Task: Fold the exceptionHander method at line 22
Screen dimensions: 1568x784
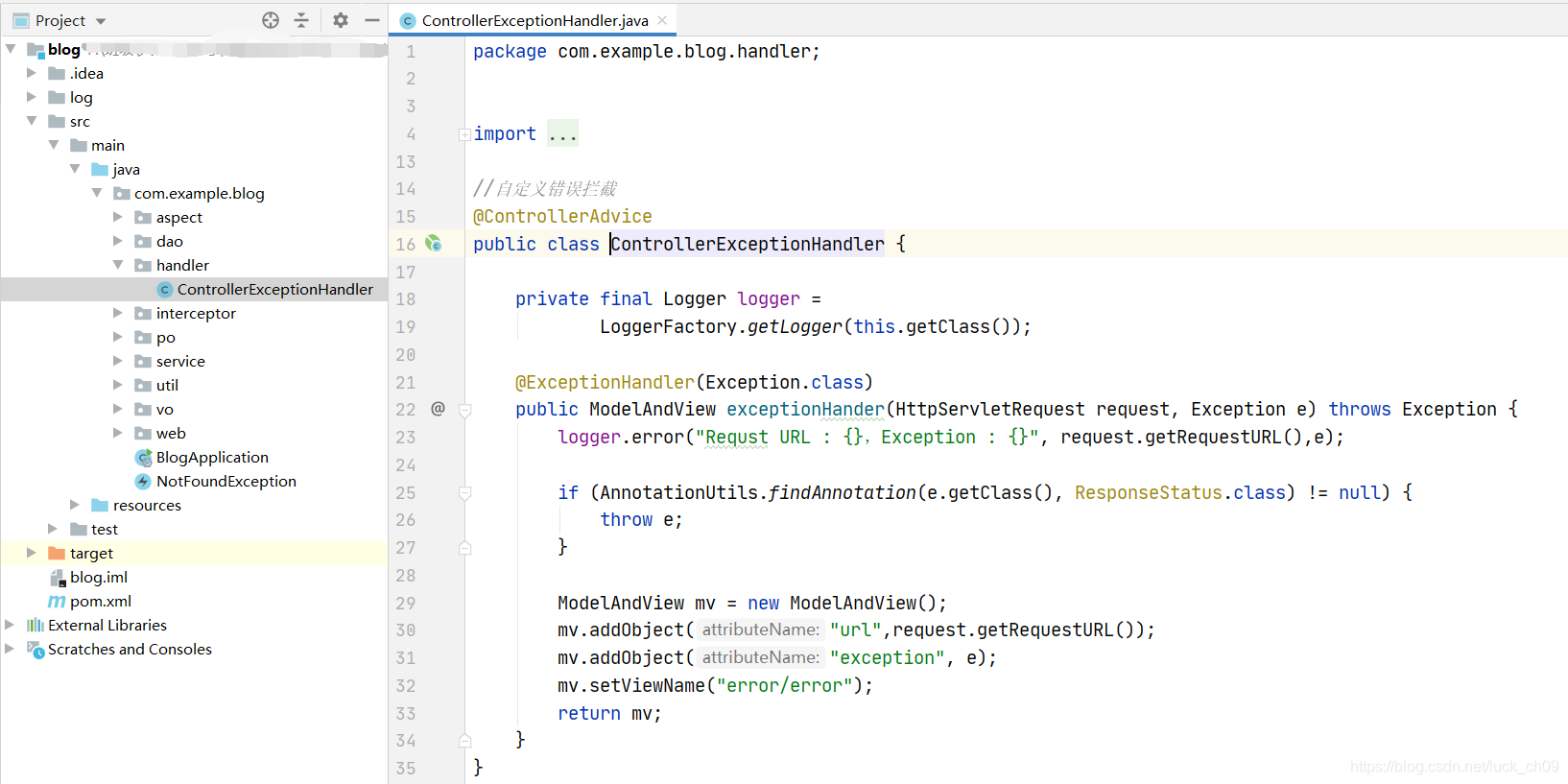Action: pyautogui.click(x=464, y=411)
